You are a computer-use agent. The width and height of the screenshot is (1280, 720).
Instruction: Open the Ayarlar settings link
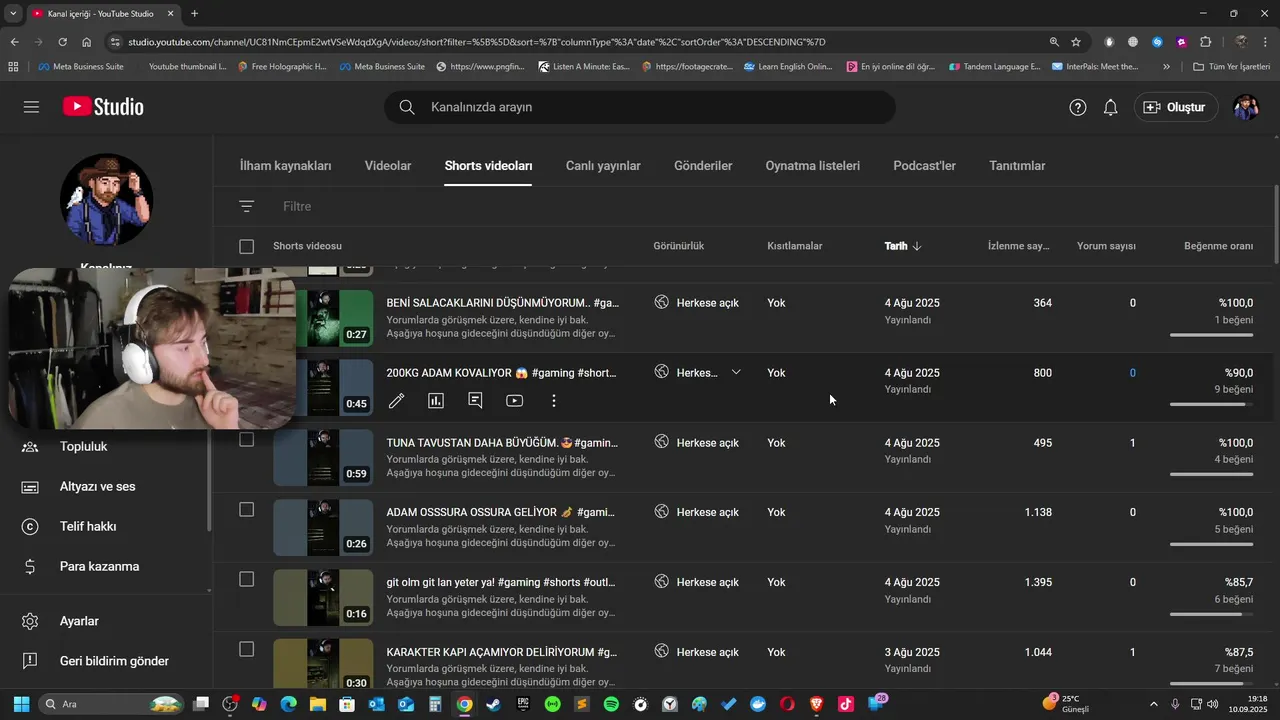coord(79,621)
